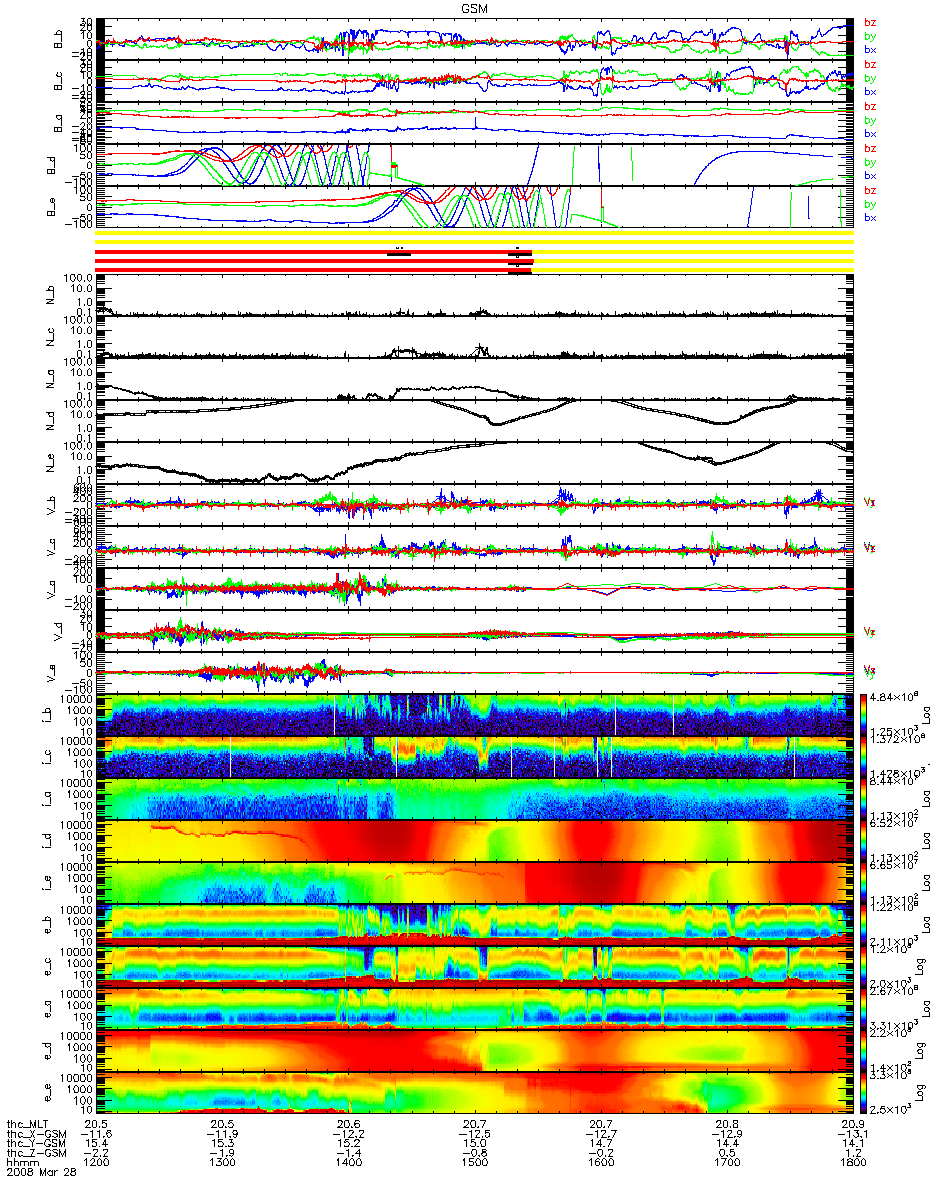Select the bx legend of B_e panel

tap(869, 218)
